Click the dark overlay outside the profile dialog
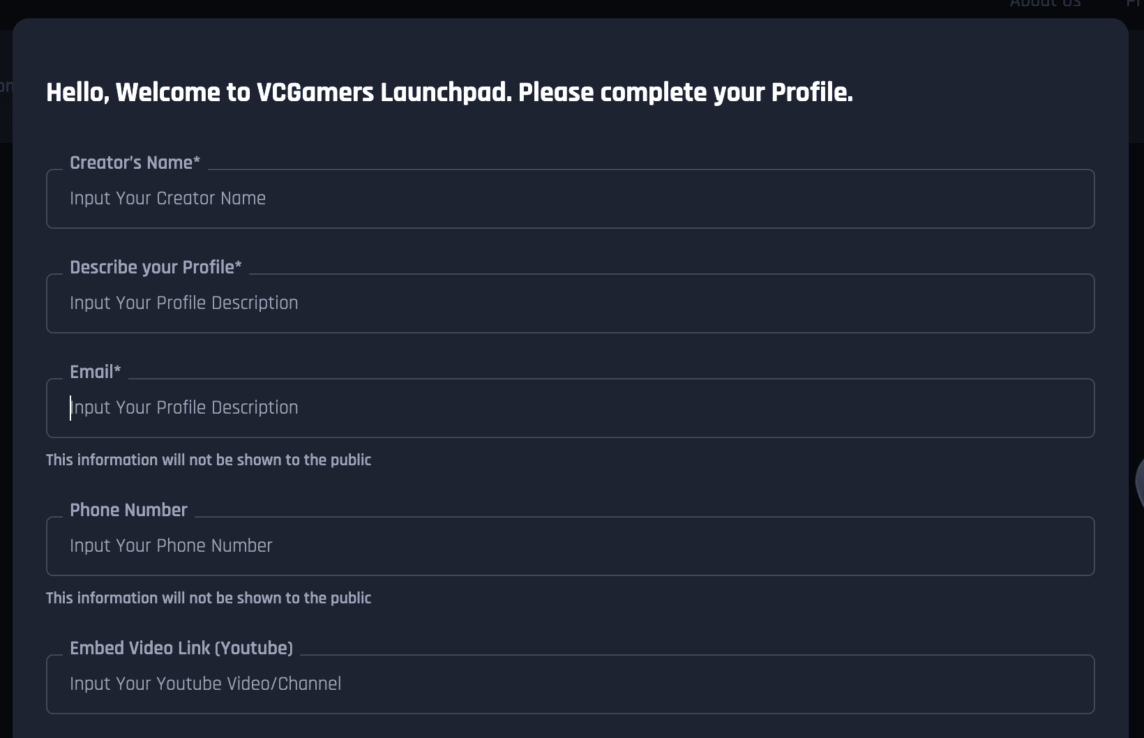 point(6,400)
